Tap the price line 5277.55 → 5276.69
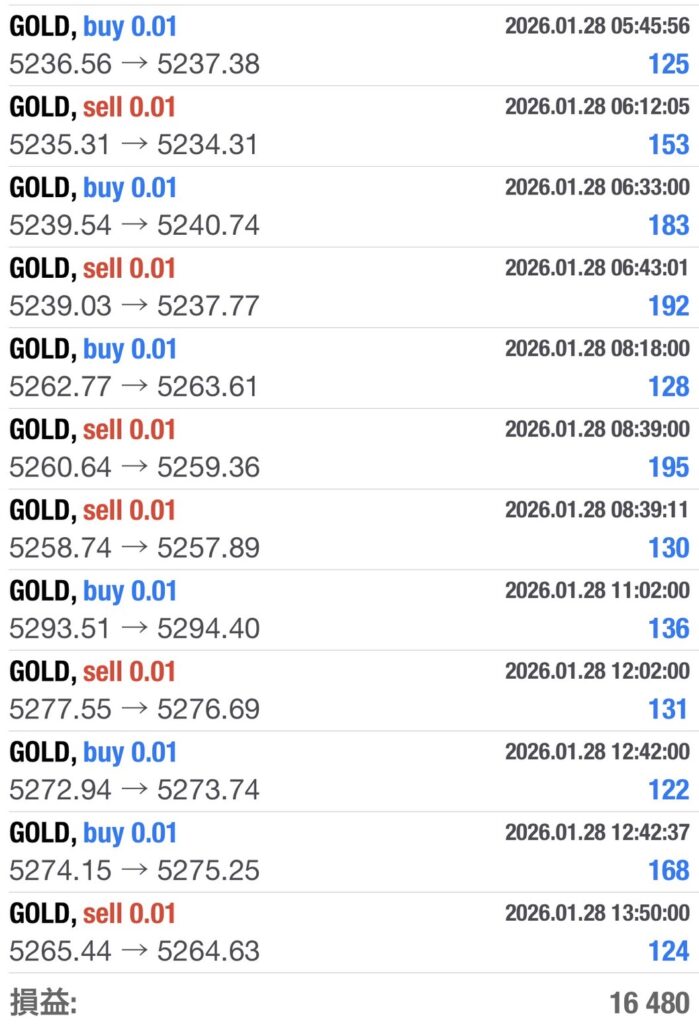The width and height of the screenshot is (699, 1024). coord(134,709)
